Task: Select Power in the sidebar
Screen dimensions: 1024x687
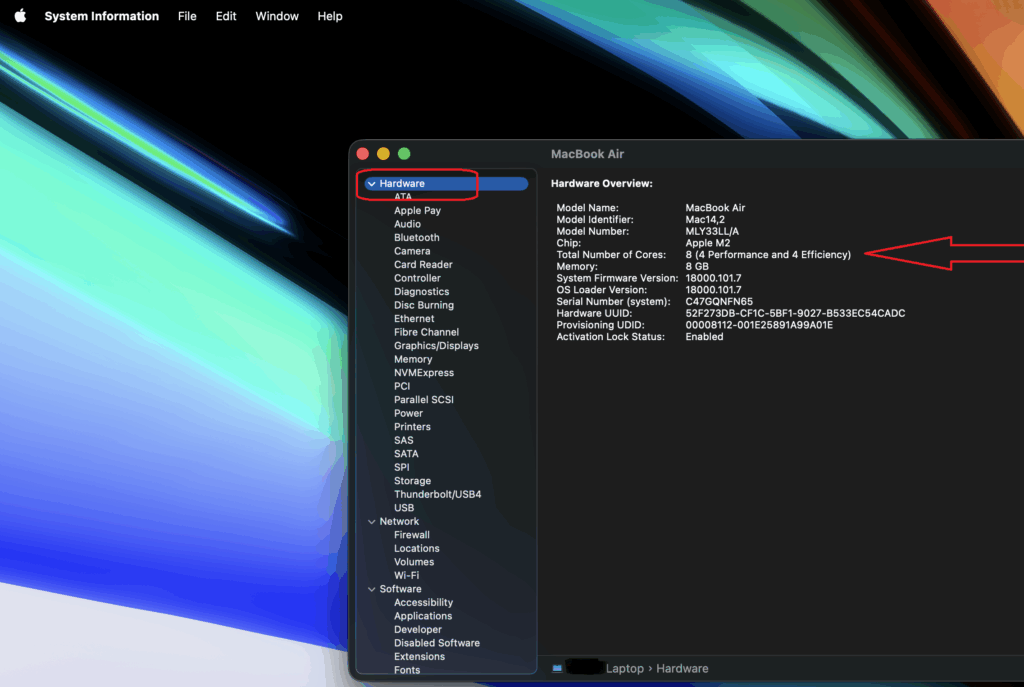Action: tap(408, 413)
